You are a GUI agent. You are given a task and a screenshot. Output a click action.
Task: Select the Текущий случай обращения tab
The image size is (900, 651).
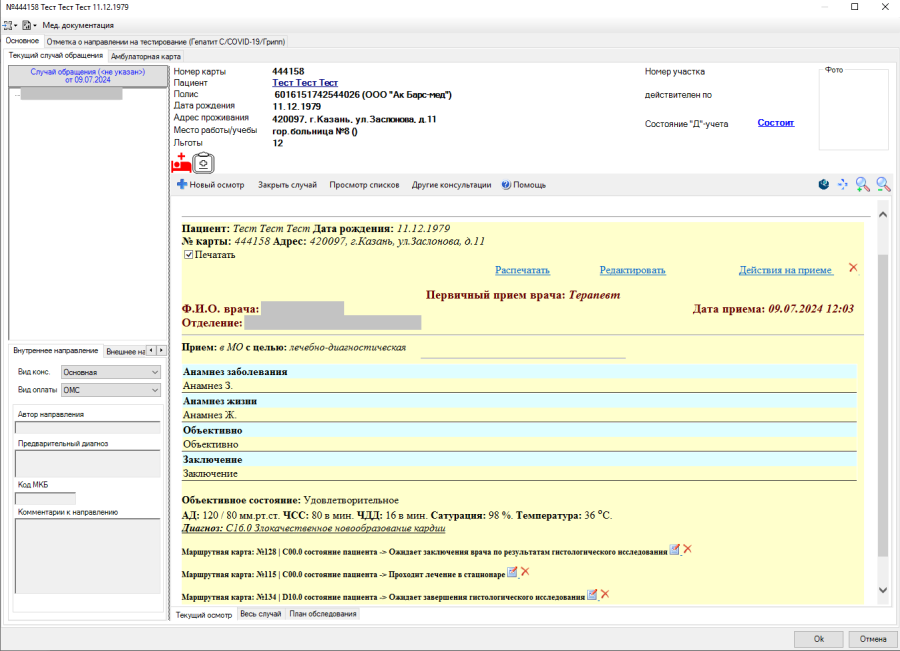(x=56, y=55)
